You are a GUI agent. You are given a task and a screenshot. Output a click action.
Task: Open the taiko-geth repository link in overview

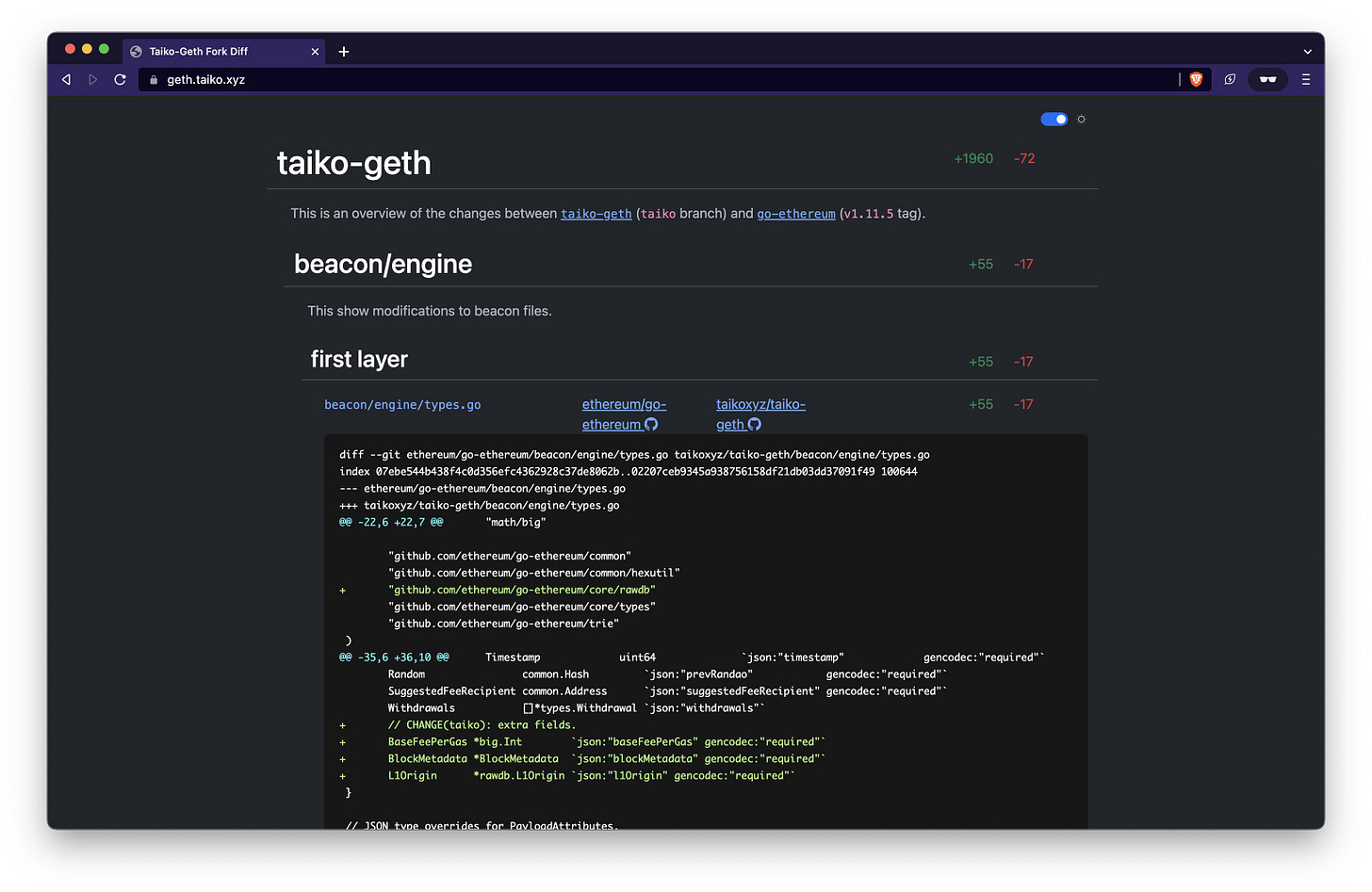click(596, 214)
